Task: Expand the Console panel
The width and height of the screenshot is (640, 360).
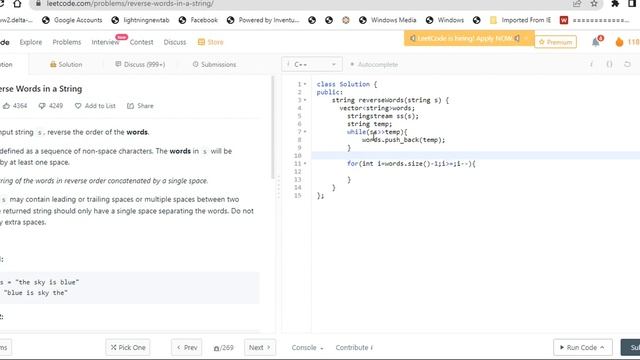Action: [x=307, y=348]
